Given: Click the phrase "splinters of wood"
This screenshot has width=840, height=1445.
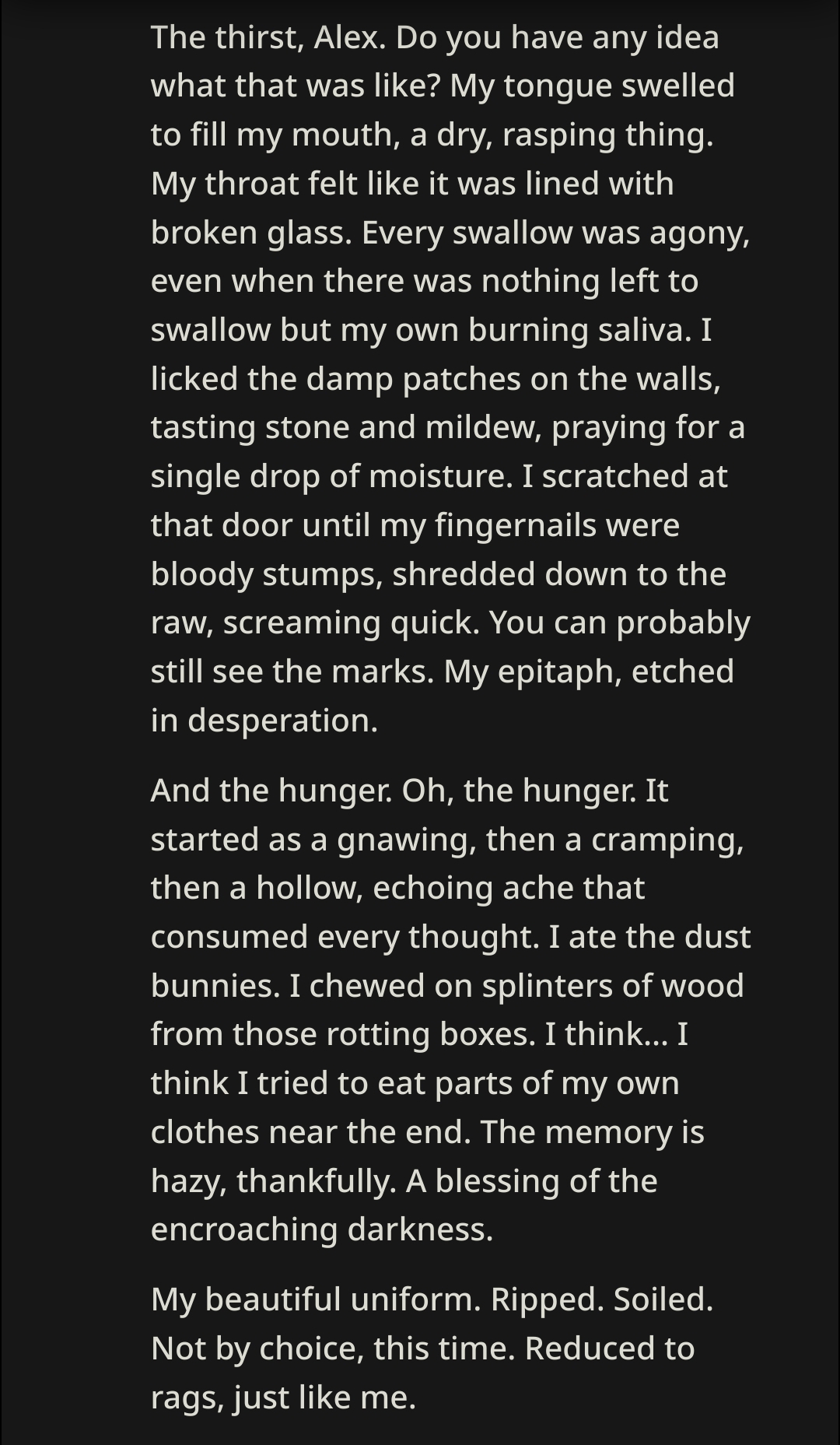Looking at the screenshot, I should coord(613,986).
